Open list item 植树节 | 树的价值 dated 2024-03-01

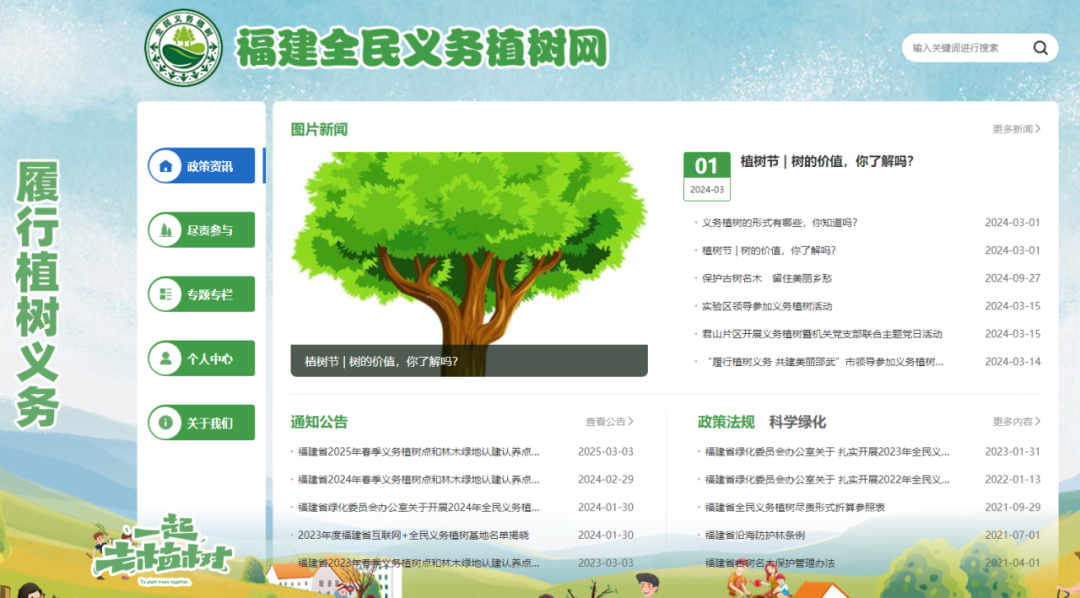[x=769, y=250]
